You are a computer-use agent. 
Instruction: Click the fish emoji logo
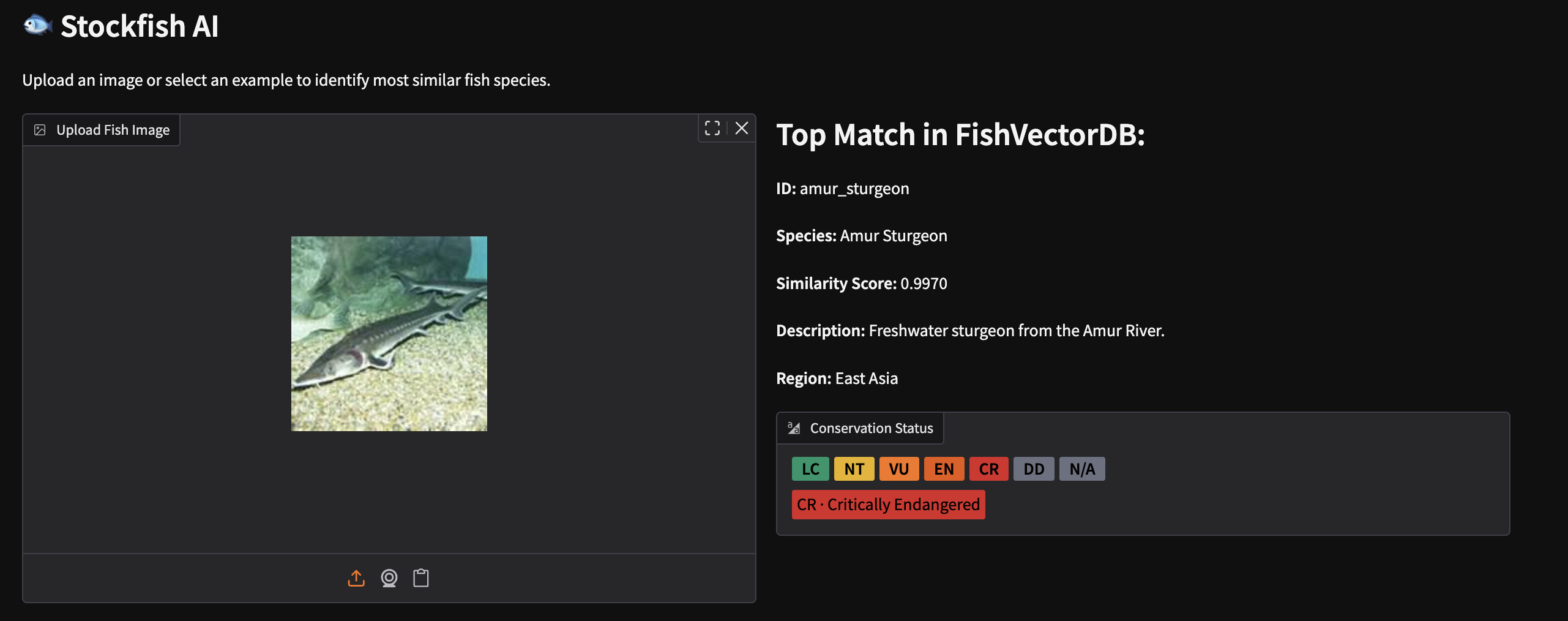[37, 26]
